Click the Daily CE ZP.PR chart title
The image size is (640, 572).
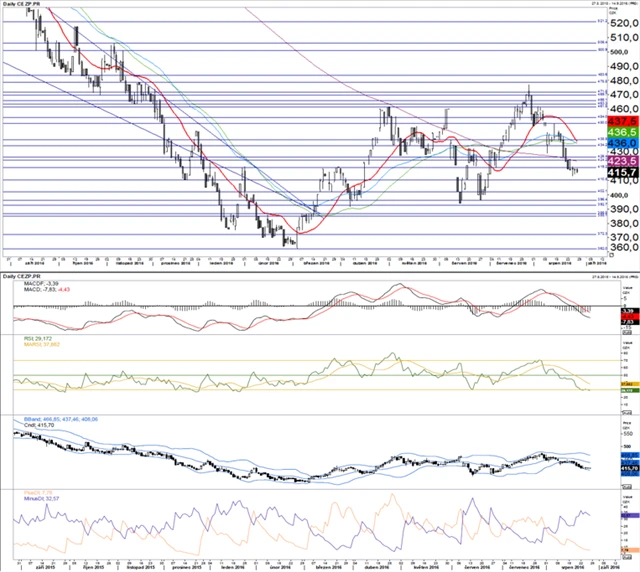pyautogui.click(x=21, y=5)
